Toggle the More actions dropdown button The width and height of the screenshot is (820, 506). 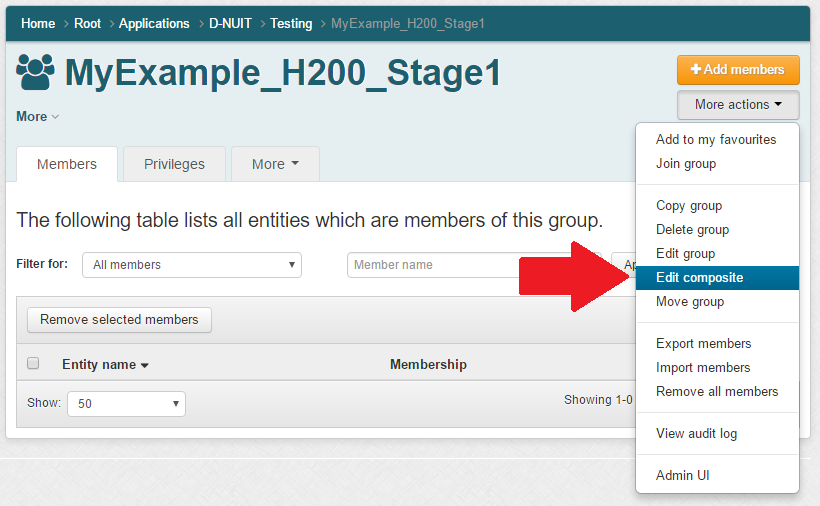point(737,104)
